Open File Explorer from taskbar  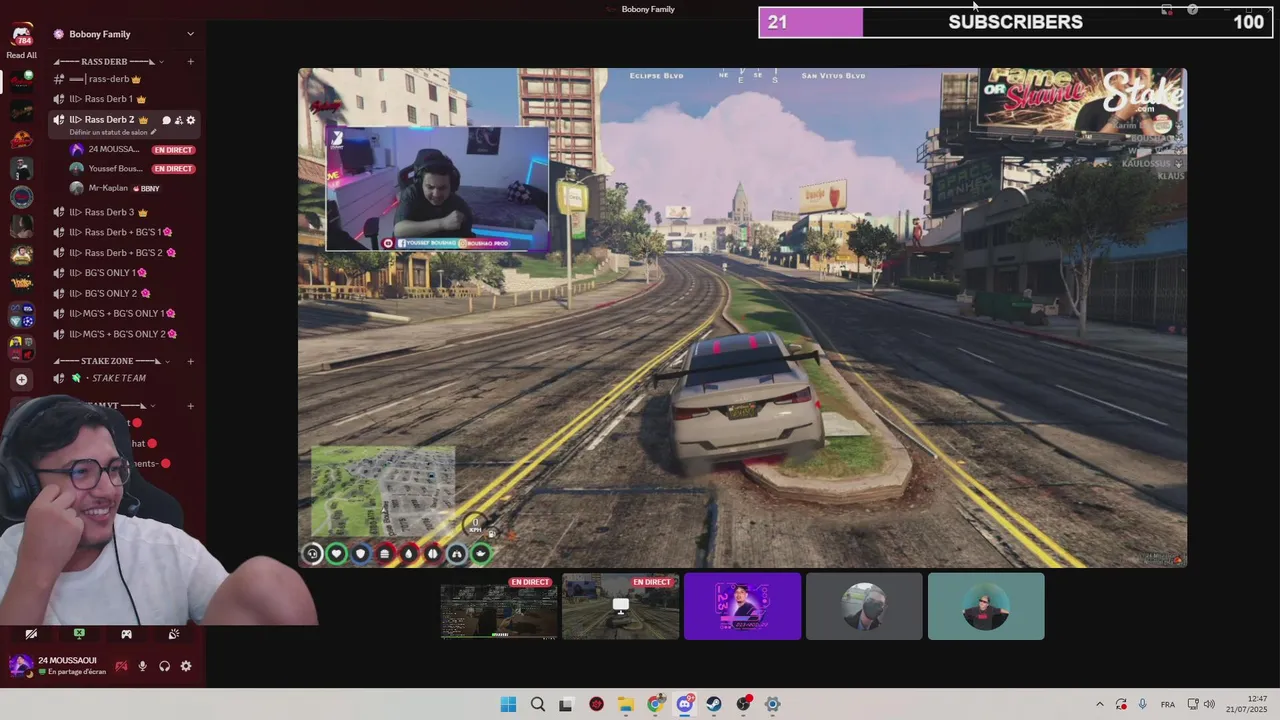pos(626,704)
